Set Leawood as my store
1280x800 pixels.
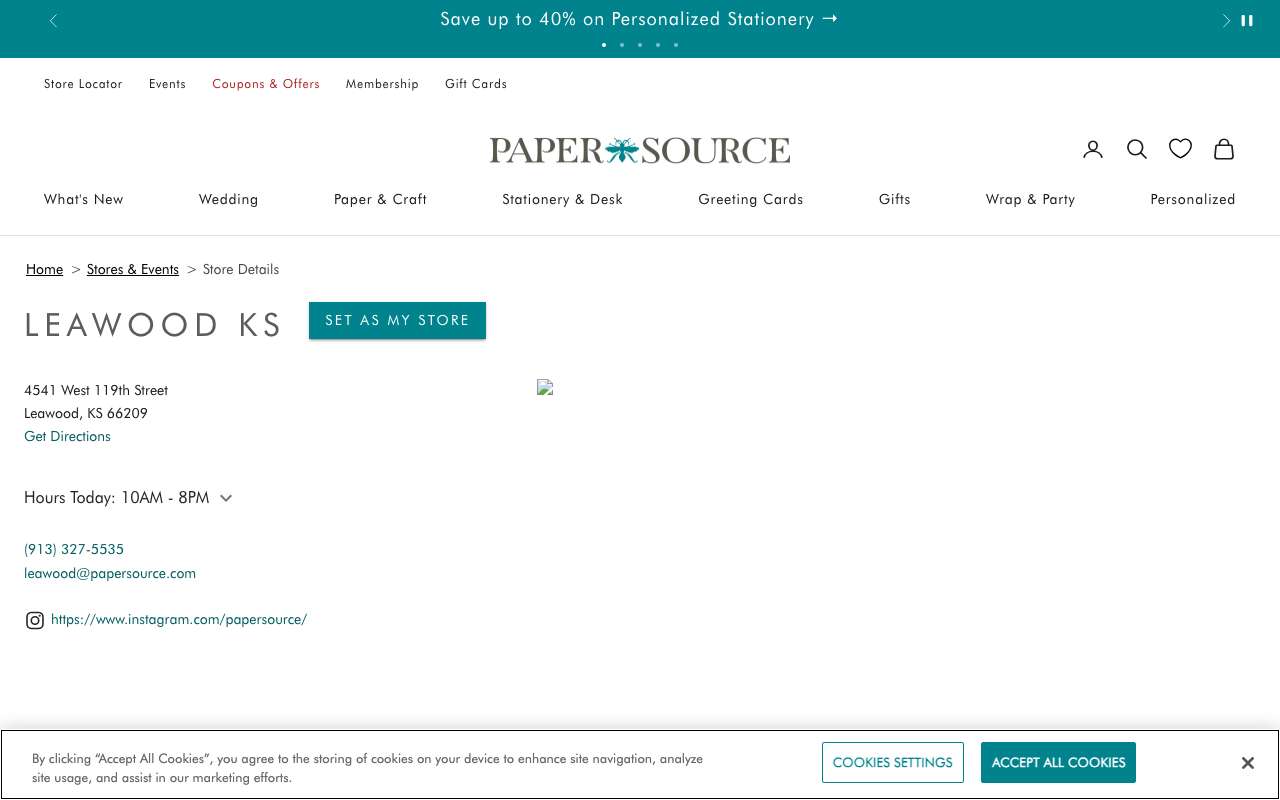(397, 320)
